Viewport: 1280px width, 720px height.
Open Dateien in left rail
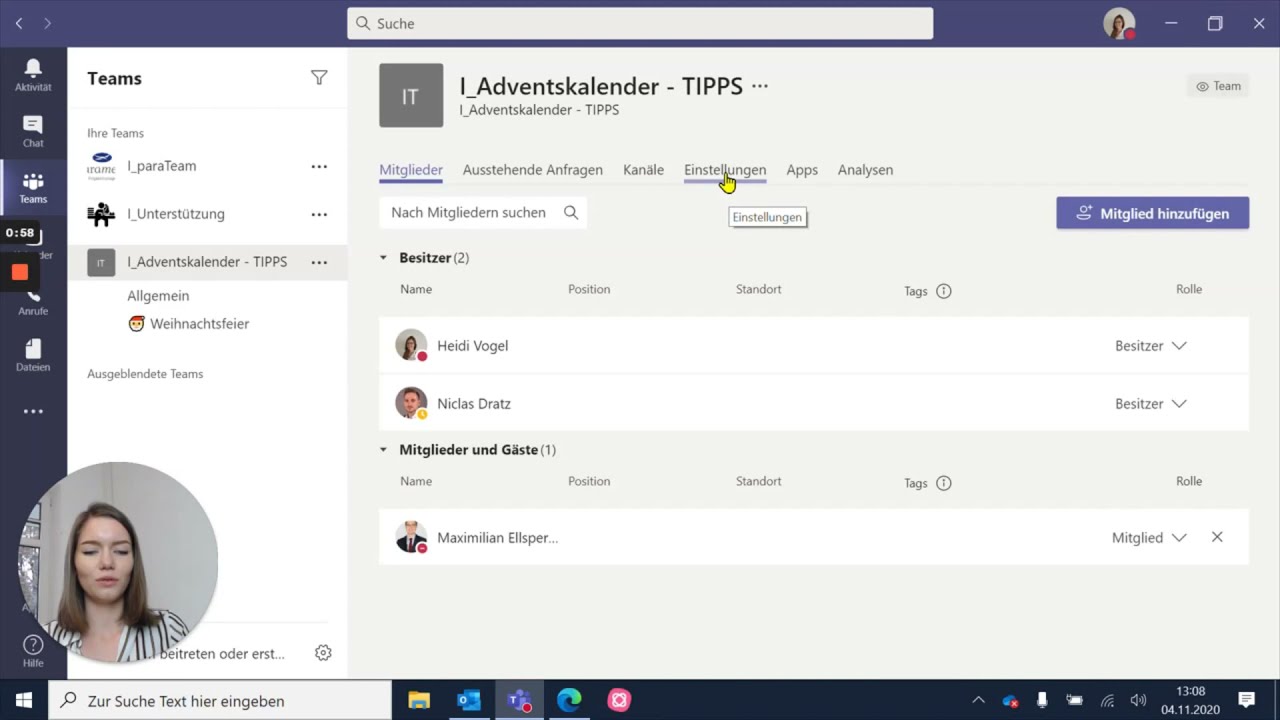pyautogui.click(x=33, y=355)
